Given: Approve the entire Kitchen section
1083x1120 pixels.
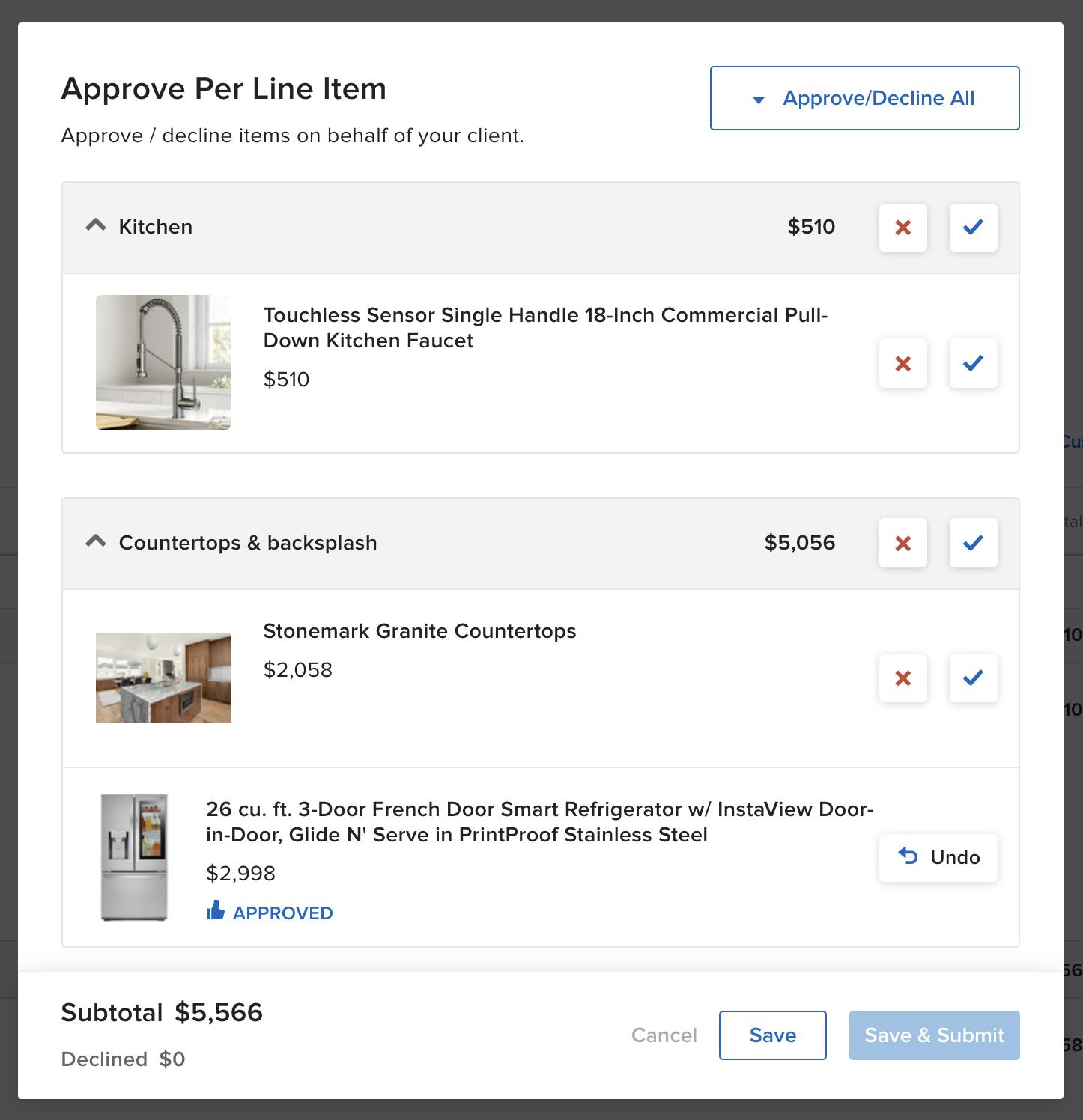Looking at the screenshot, I should [973, 228].
